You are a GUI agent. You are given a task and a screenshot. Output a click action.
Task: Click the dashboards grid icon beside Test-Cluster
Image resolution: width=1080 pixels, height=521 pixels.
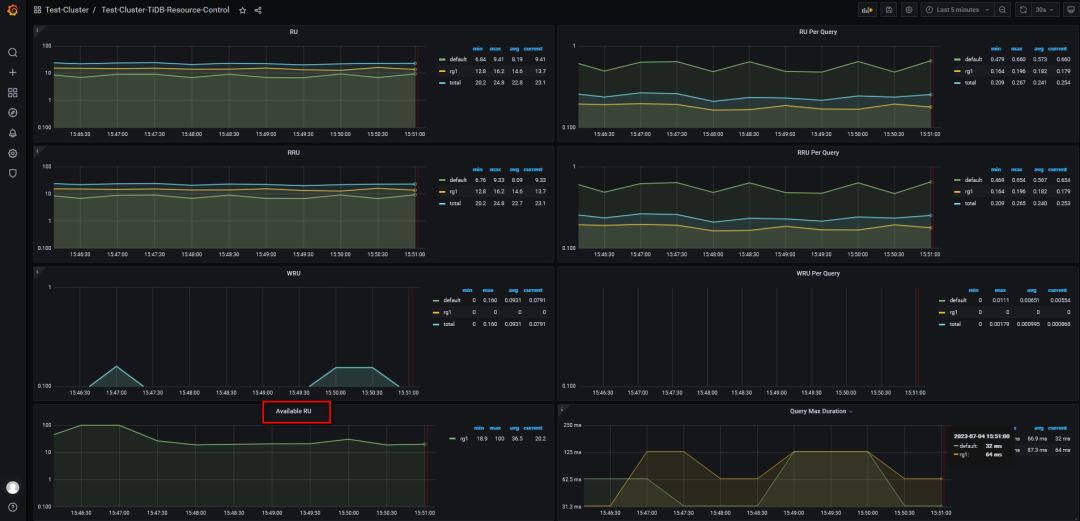[37, 10]
